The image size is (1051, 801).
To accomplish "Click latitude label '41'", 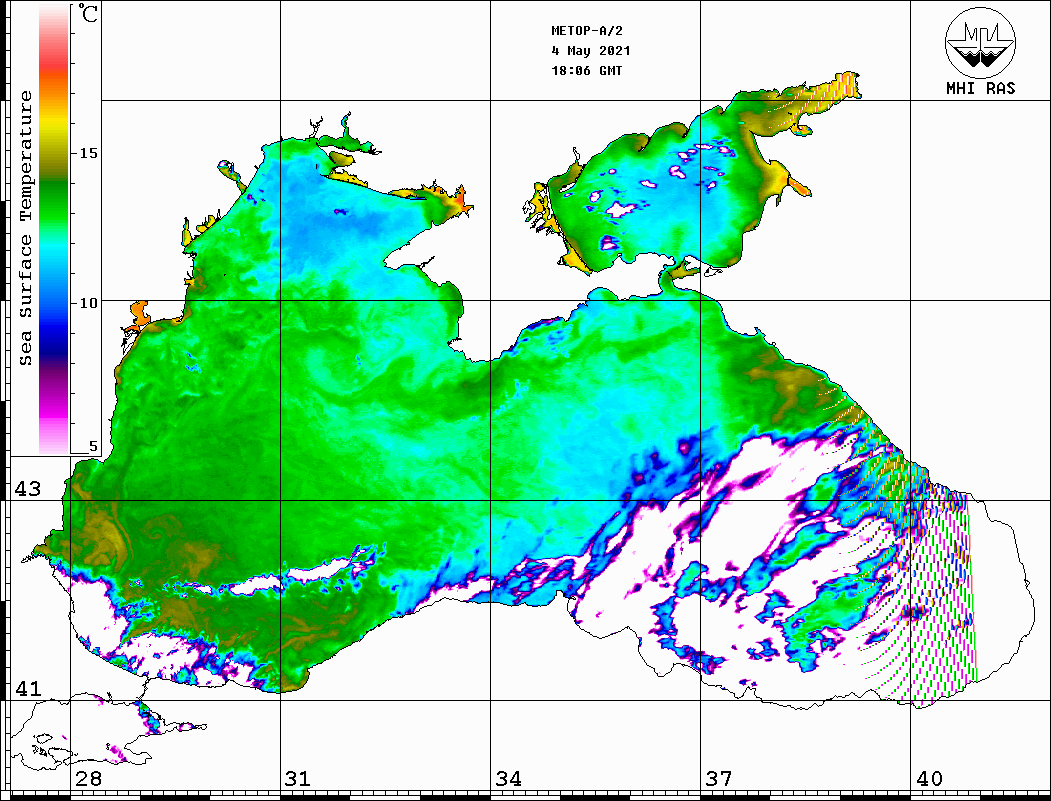I will tap(28, 688).
